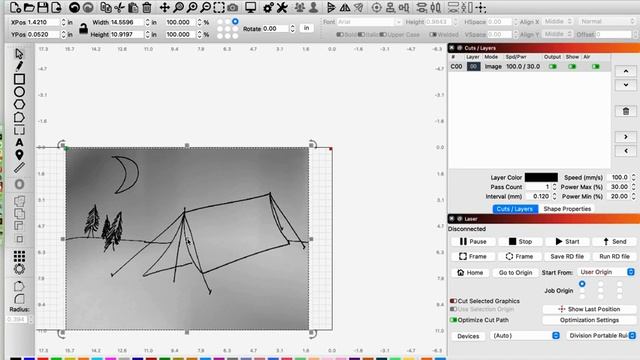640x360 pixels.
Task: Toggle Output for layer C00
Action: [553, 67]
